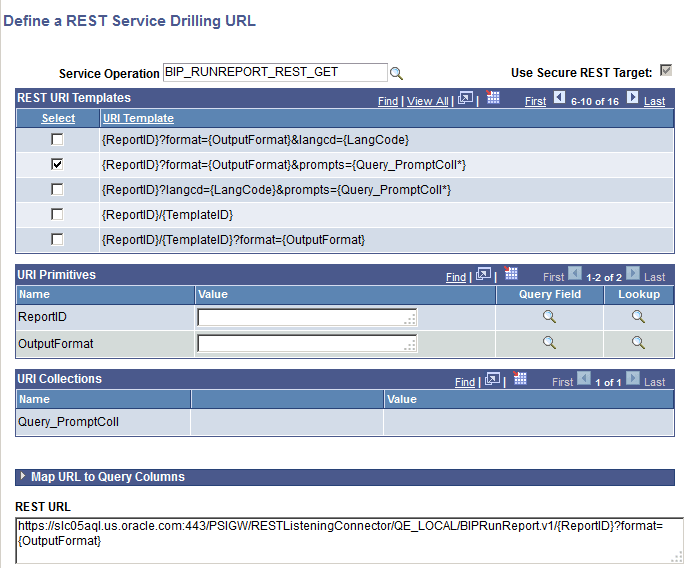Click the Service Operation input field
The image size is (694, 568).
click(x=275, y=73)
